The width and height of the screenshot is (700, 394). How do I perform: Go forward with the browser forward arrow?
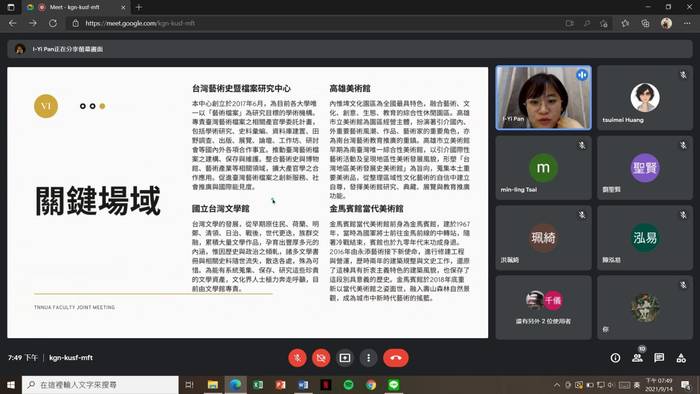click(x=33, y=23)
